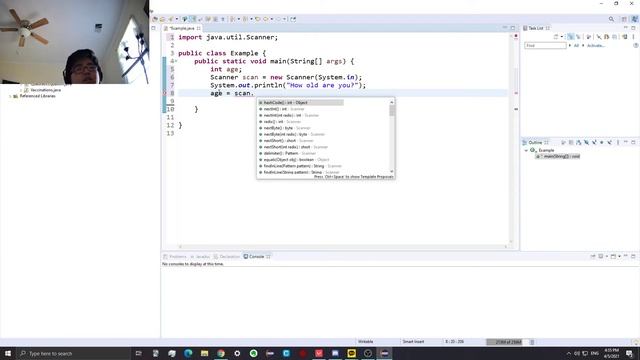Select the Task List view tab
The image size is (640, 360).
pos(536,28)
